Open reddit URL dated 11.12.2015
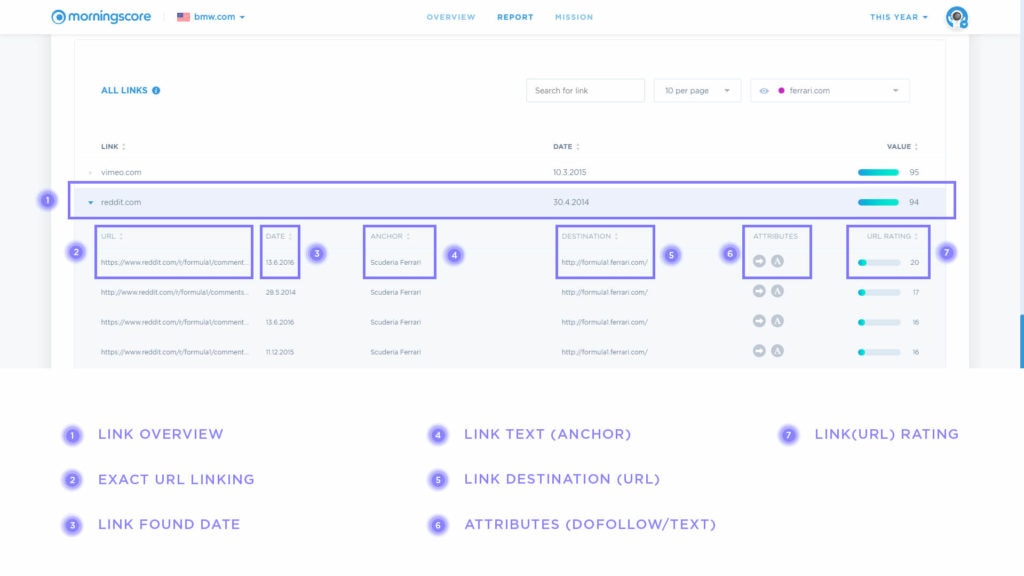The height and width of the screenshot is (576, 1024). click(174, 352)
